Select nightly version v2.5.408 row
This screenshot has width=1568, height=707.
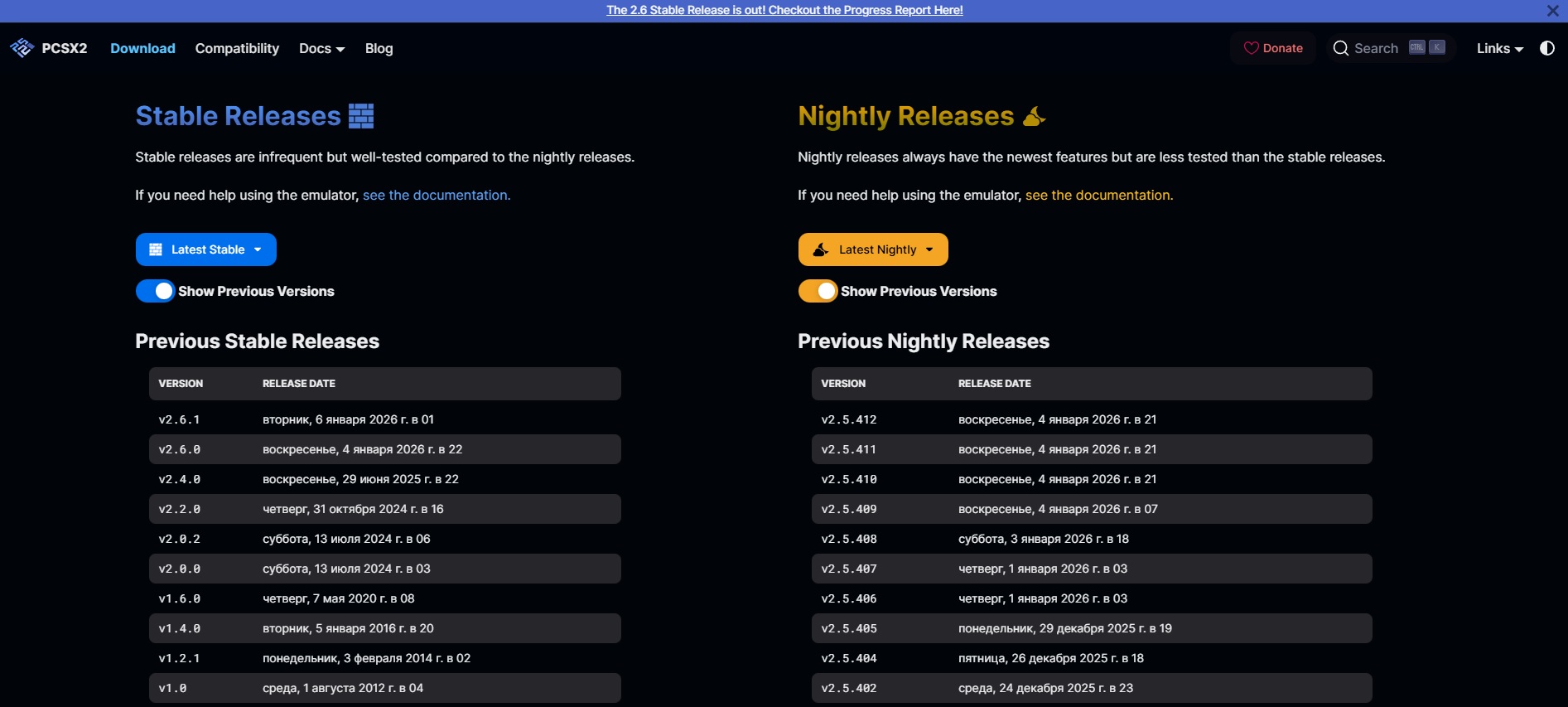1092,539
